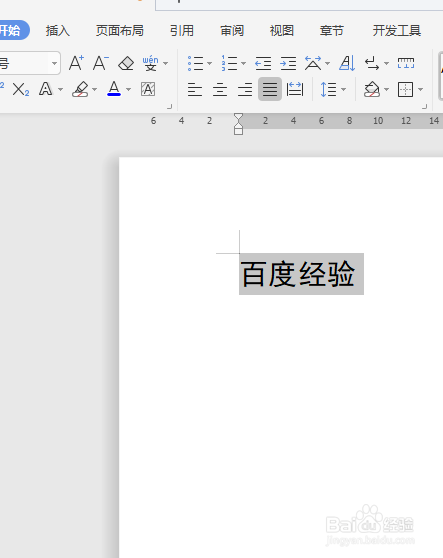Apply subscript X₂ formatting
The image size is (443, 558).
pyautogui.click(x=21, y=89)
